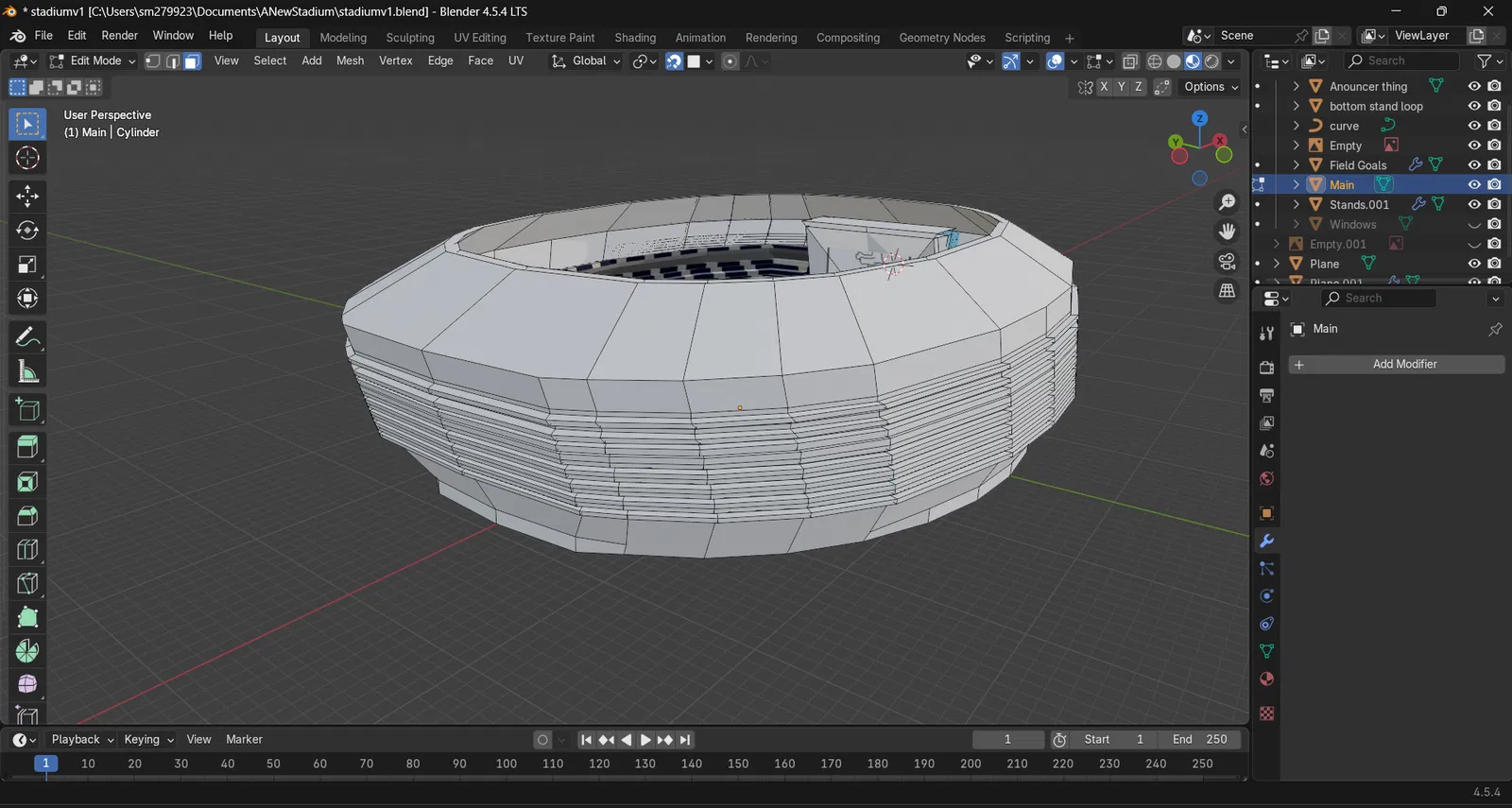Toggle the snapping magnet button
The width and height of the screenshot is (1512, 808).
(x=674, y=61)
